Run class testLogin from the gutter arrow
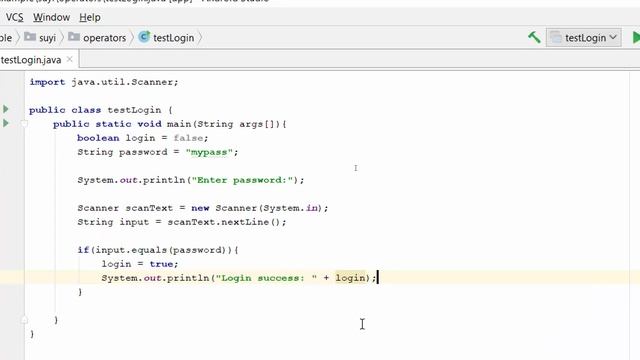 point(6,109)
